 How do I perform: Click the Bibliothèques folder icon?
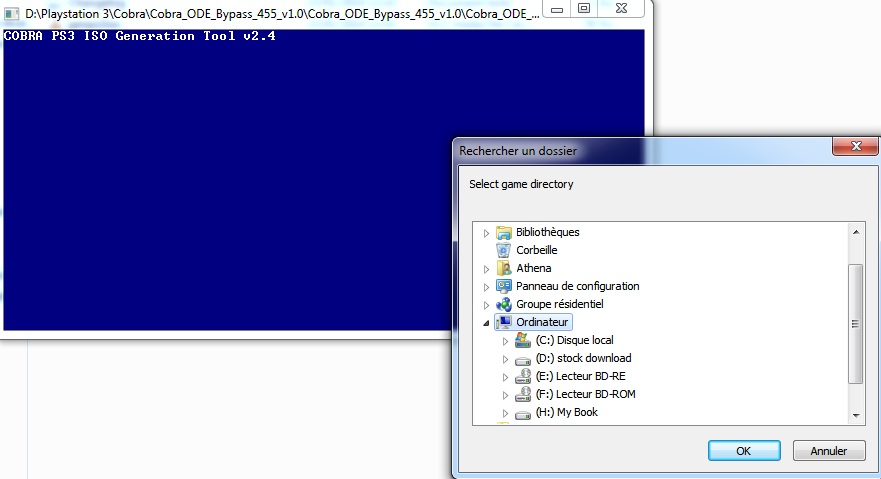coord(504,232)
